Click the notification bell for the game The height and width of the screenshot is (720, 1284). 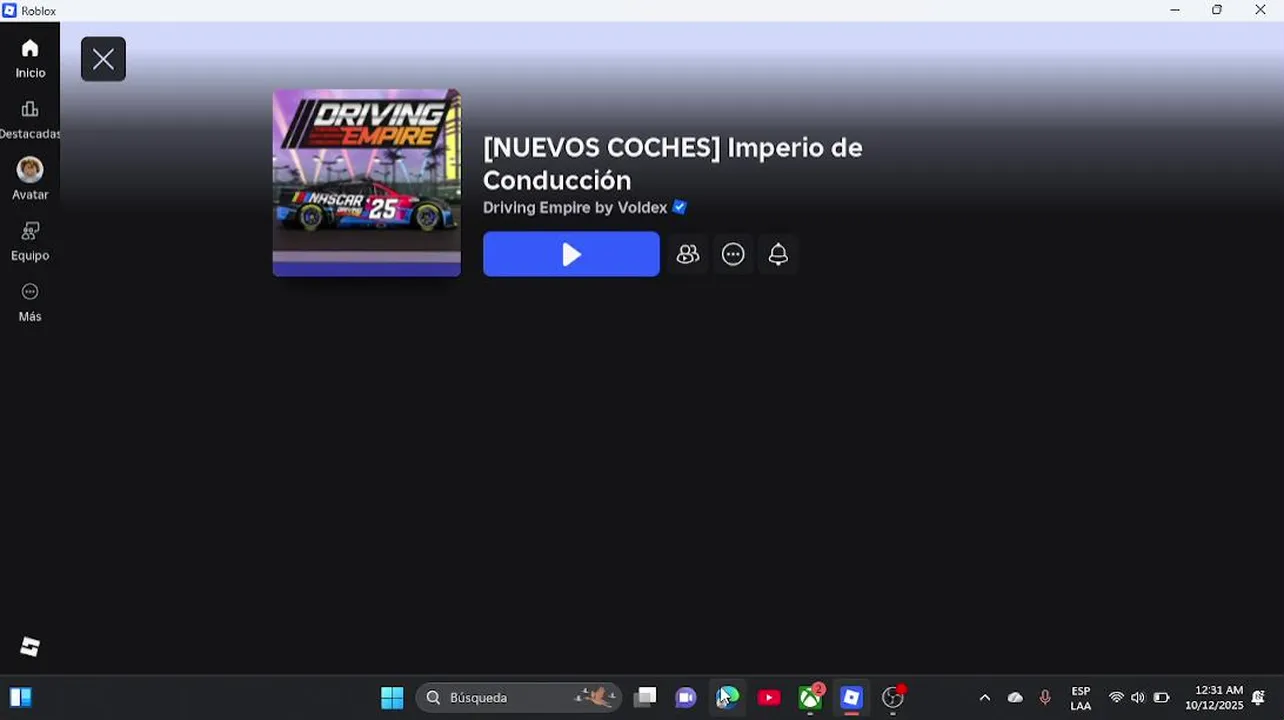778,254
